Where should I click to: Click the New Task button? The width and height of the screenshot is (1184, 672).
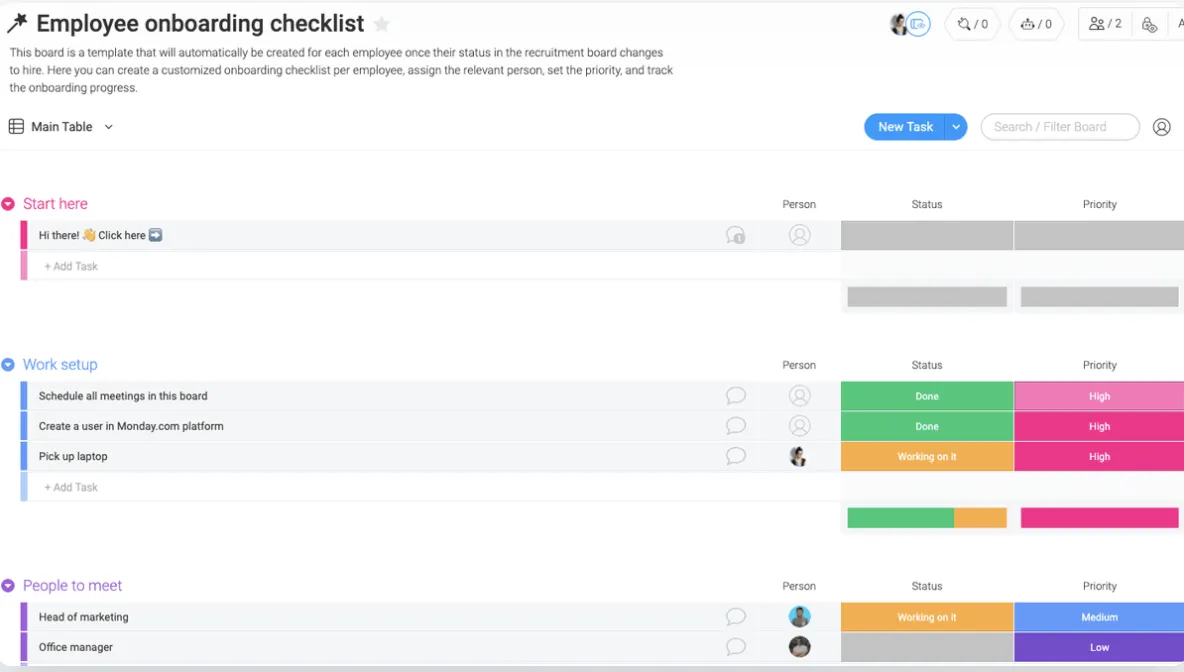(x=905, y=127)
